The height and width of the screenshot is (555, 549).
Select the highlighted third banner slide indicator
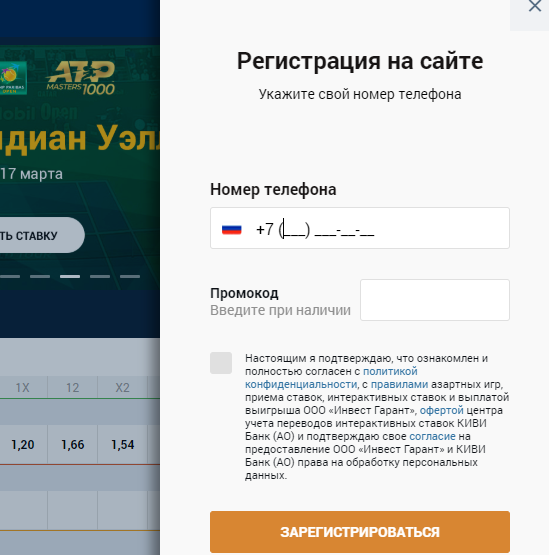coord(70,276)
